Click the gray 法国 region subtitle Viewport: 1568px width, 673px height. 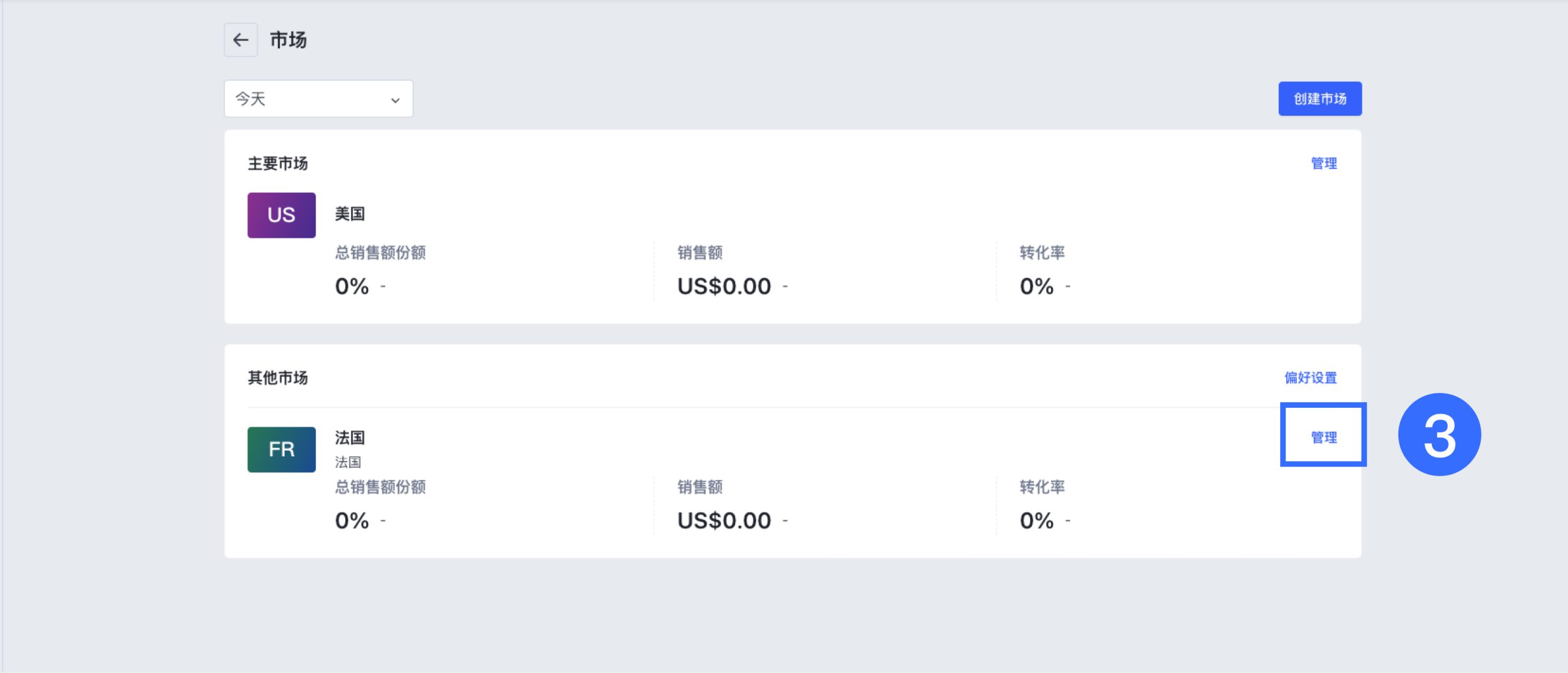tap(347, 462)
